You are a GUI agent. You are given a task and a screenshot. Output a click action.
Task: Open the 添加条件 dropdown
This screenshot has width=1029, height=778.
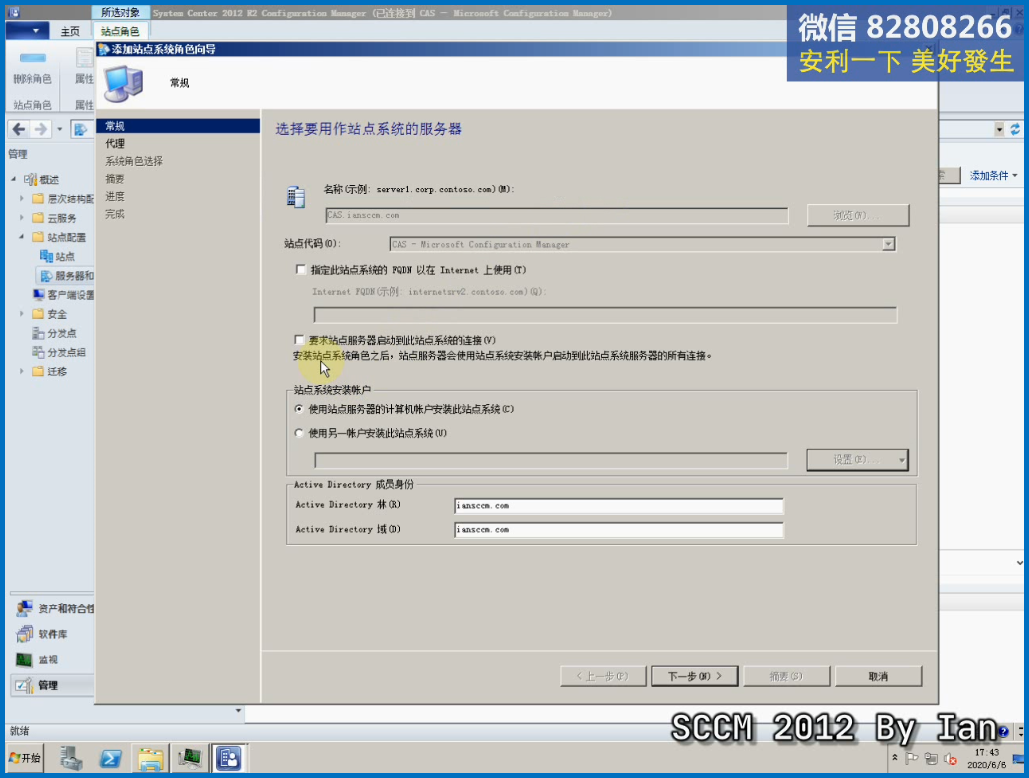click(x=994, y=175)
